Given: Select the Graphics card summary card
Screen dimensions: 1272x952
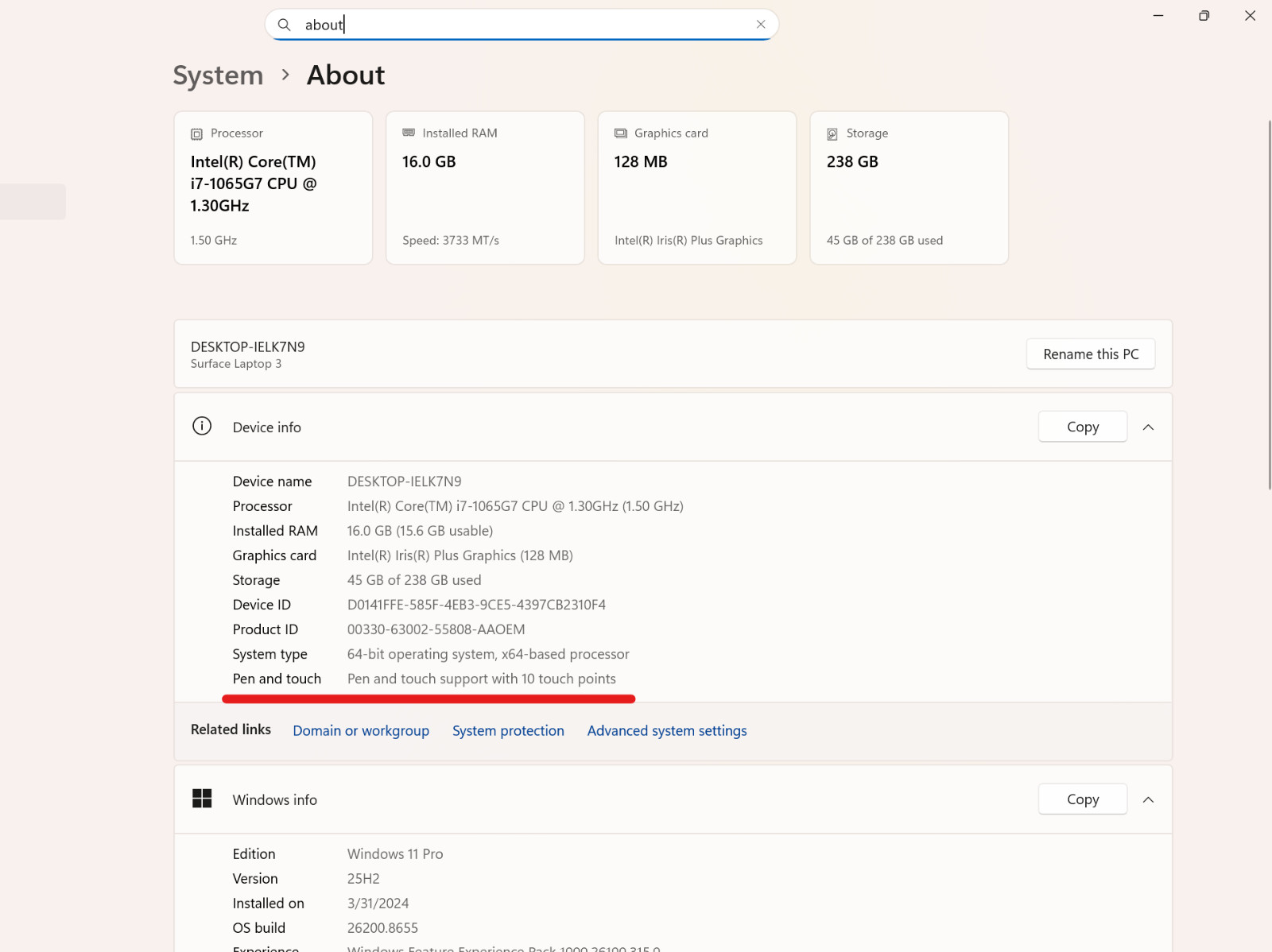Looking at the screenshot, I should coord(697,188).
